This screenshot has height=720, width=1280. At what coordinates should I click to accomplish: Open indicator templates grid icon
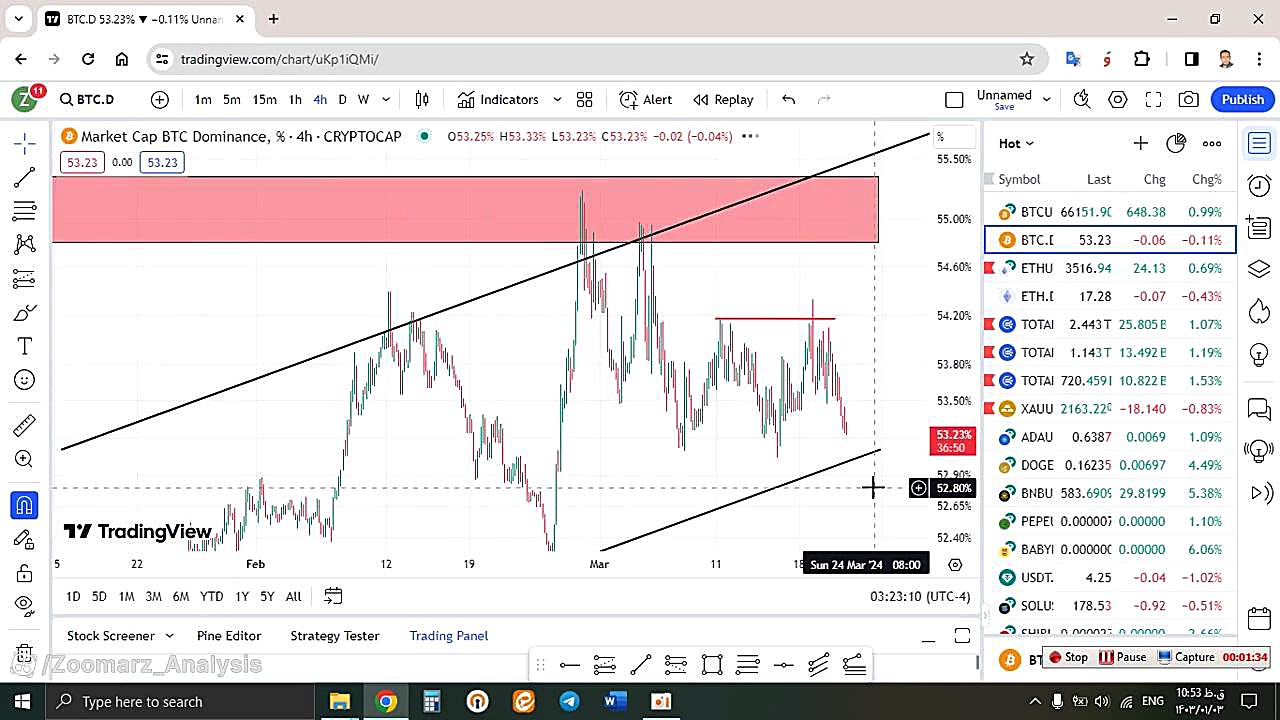tap(585, 99)
